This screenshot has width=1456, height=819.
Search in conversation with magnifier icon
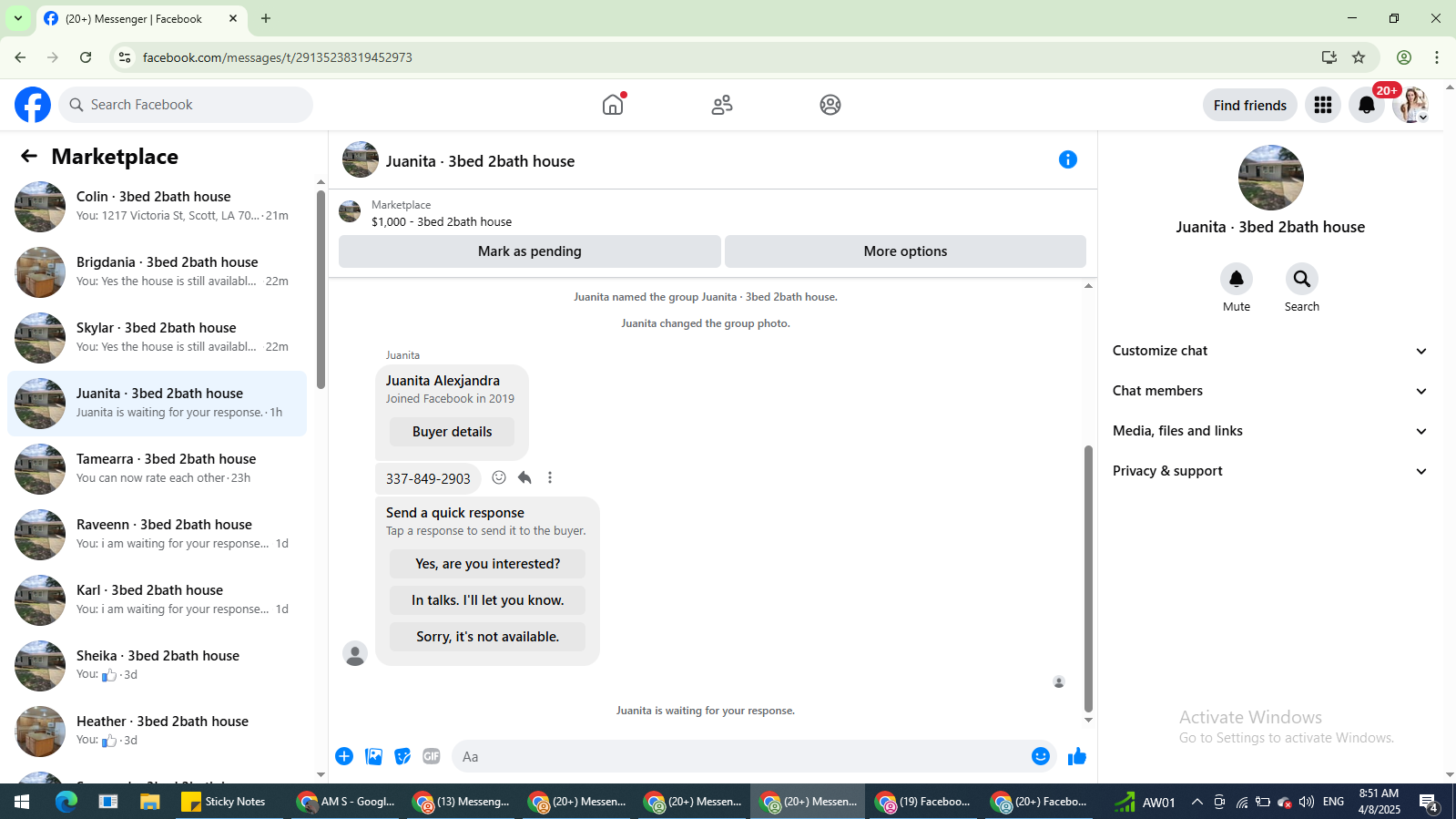click(x=1302, y=279)
